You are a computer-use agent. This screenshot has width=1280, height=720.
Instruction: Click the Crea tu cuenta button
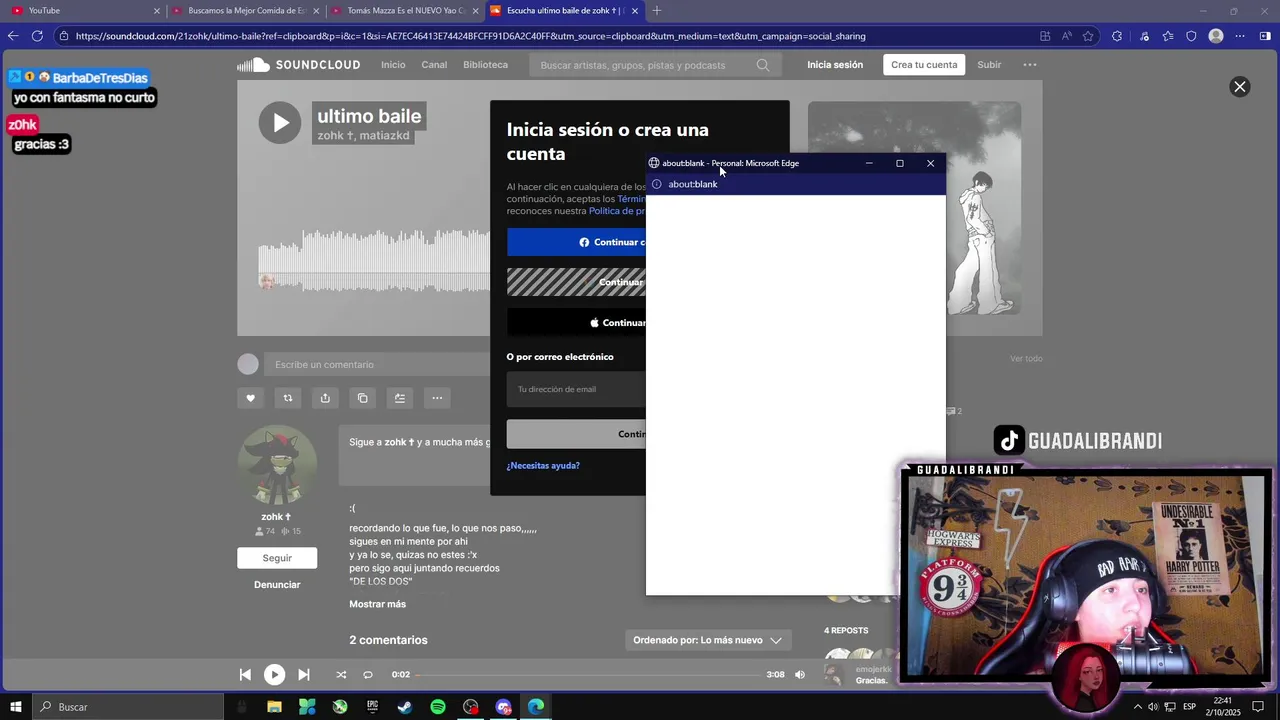pos(924,65)
